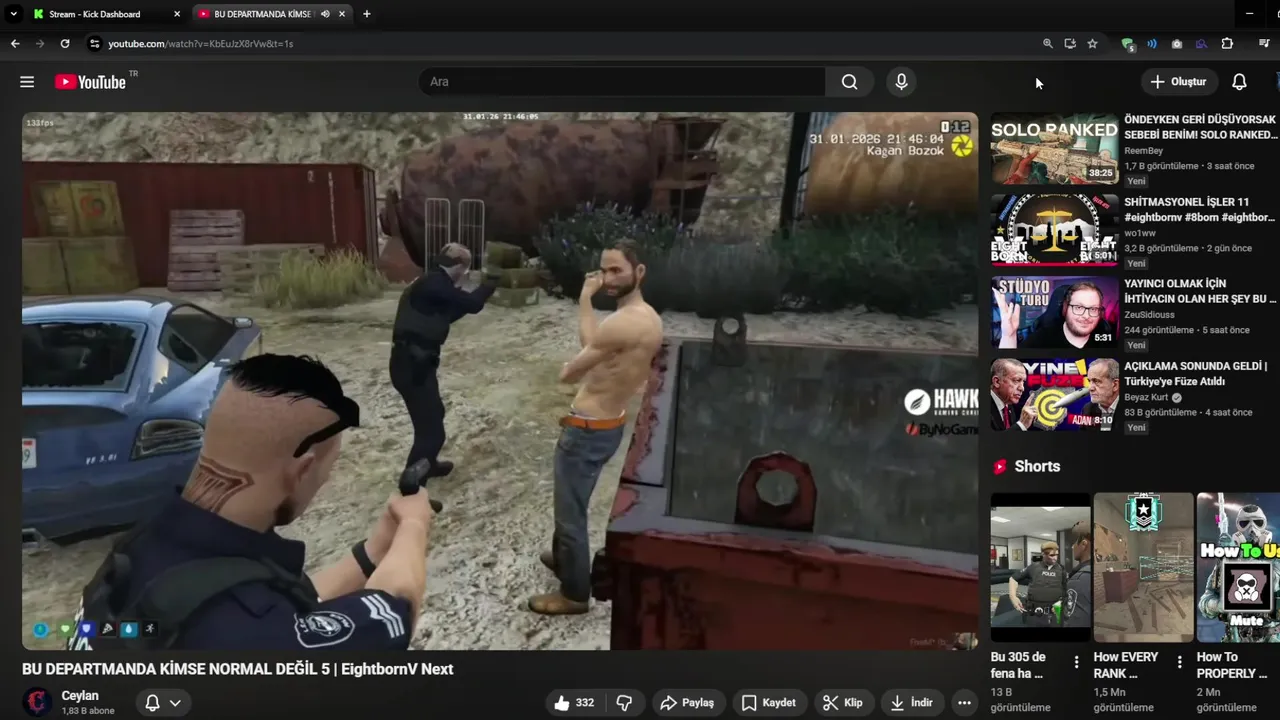The height and width of the screenshot is (720, 1280).
Task: Mute the YouTube tab audio icon
Action: [325, 14]
